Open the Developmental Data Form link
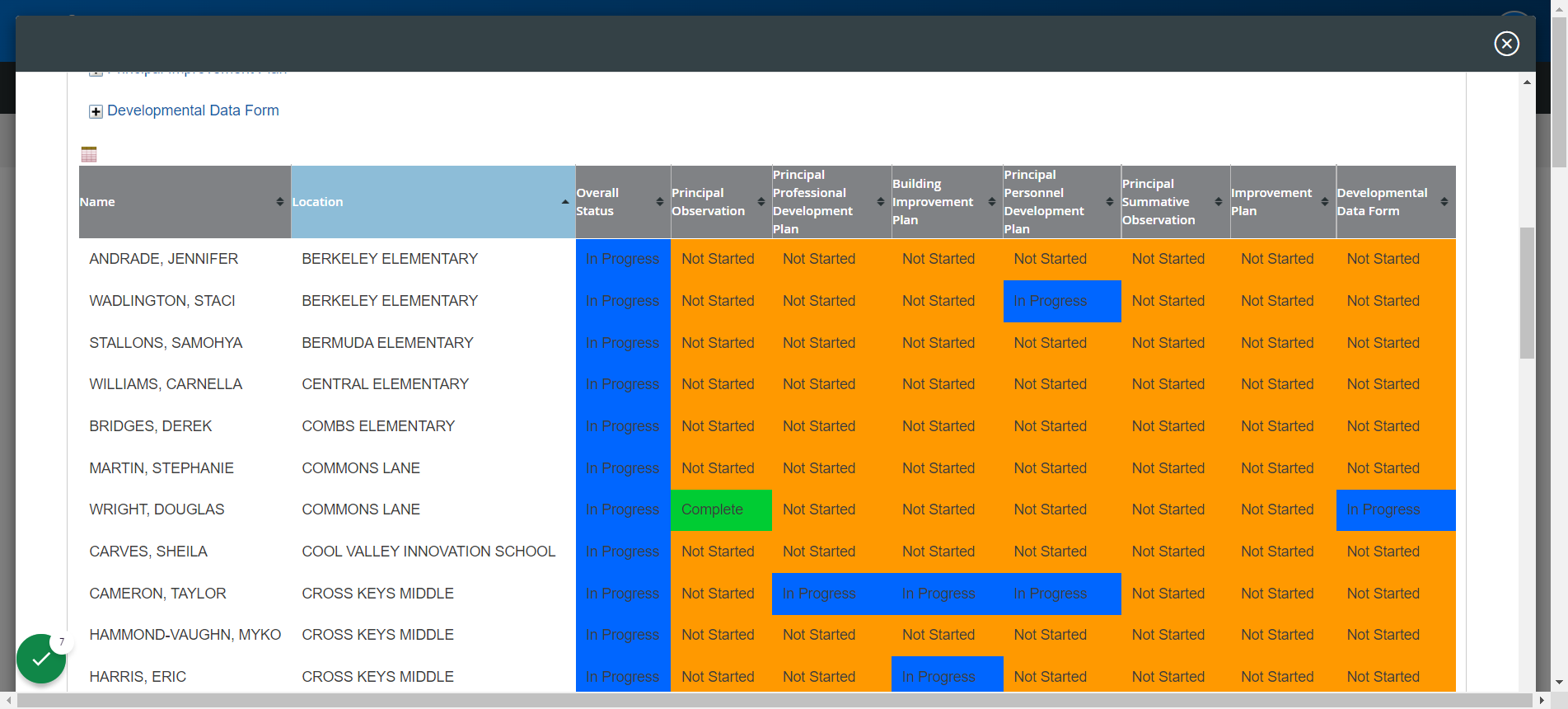 click(x=193, y=110)
